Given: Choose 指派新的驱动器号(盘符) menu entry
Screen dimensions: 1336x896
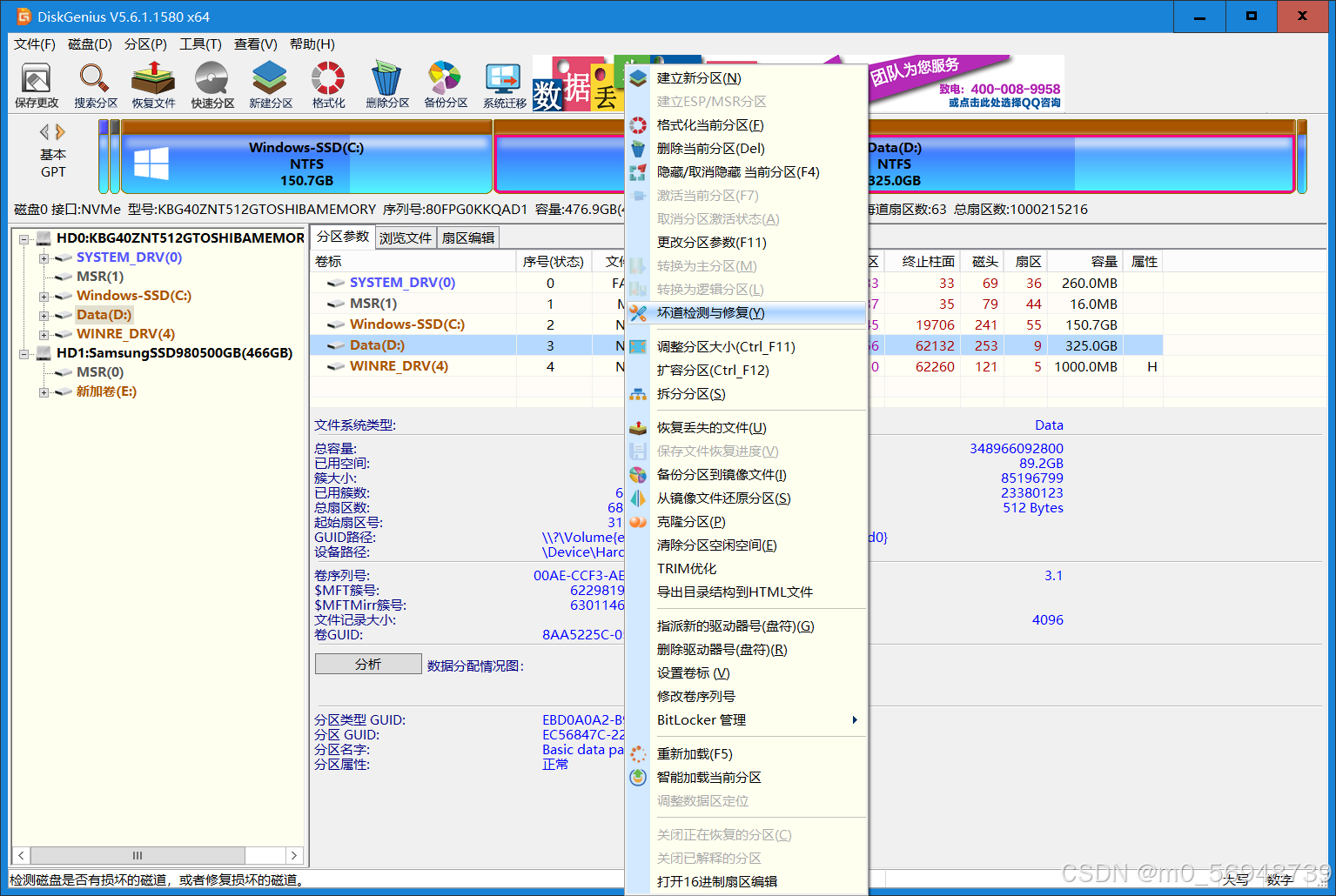Looking at the screenshot, I should (747, 626).
